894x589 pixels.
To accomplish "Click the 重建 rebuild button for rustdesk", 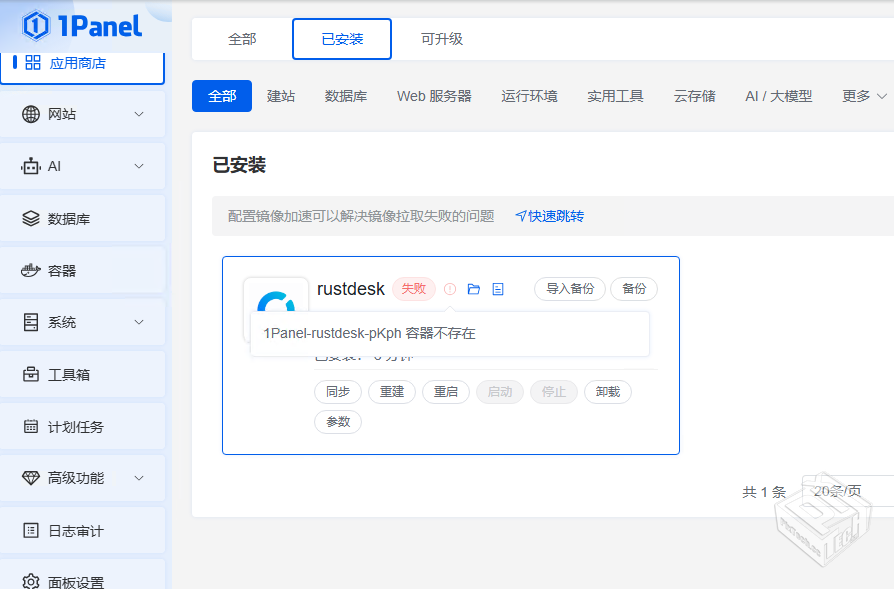I will pos(392,392).
